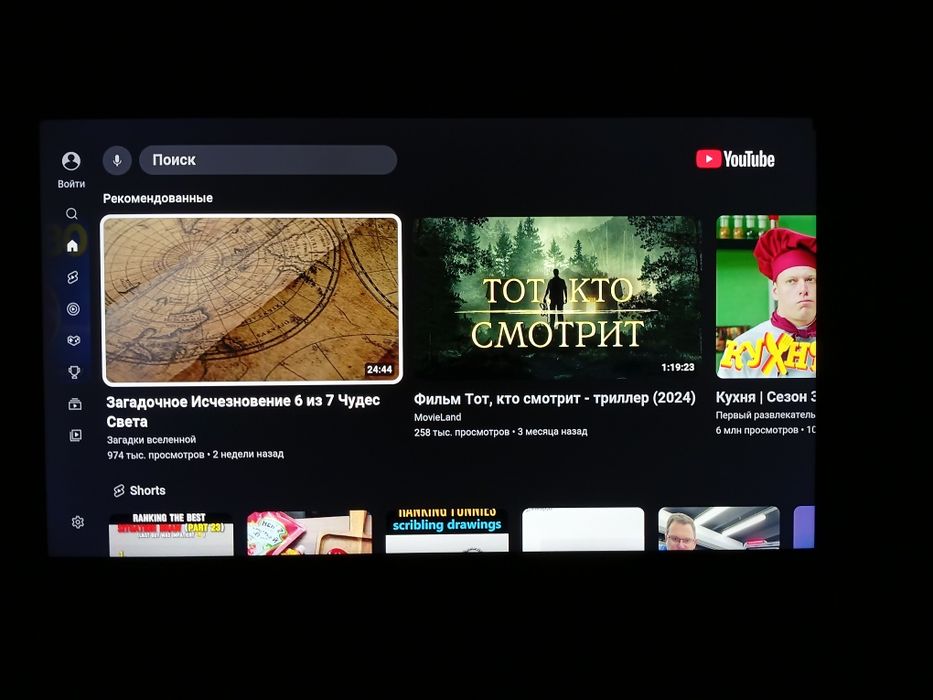Open the Library icon in the sidebar

click(76, 436)
